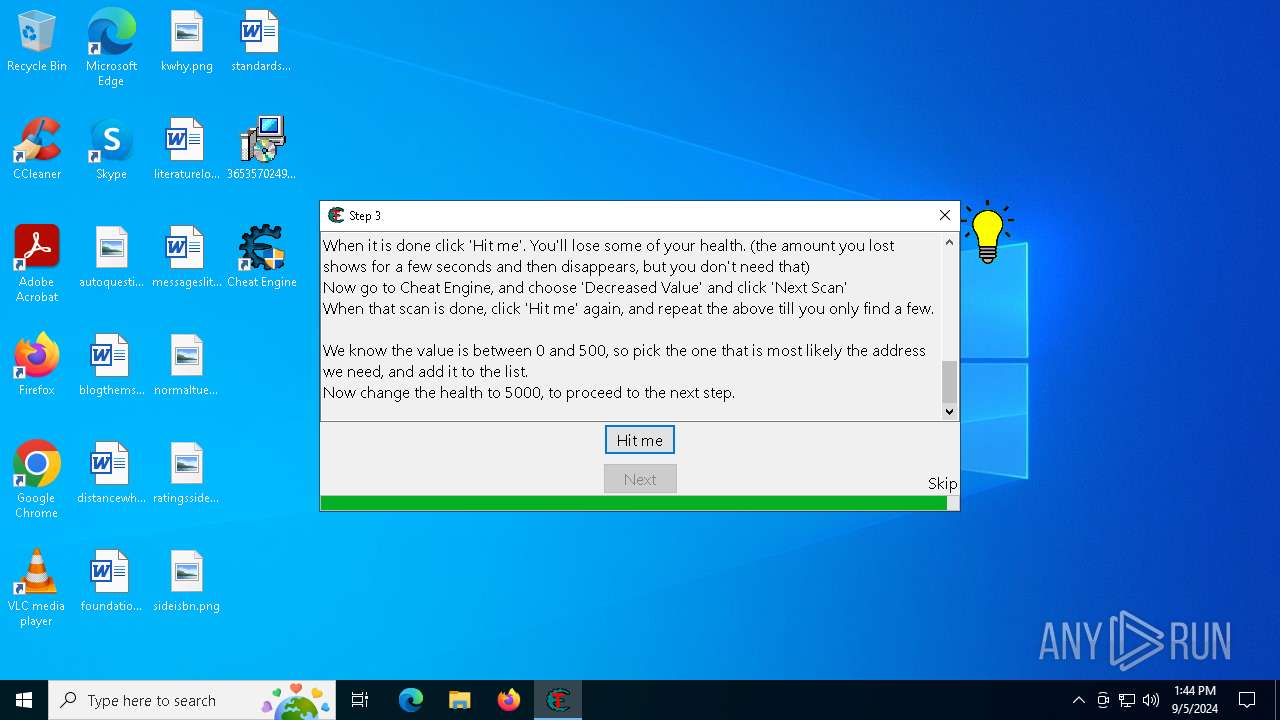Select the standards Word document on desktop
Screen dimensions: 1280x720
pos(261,41)
